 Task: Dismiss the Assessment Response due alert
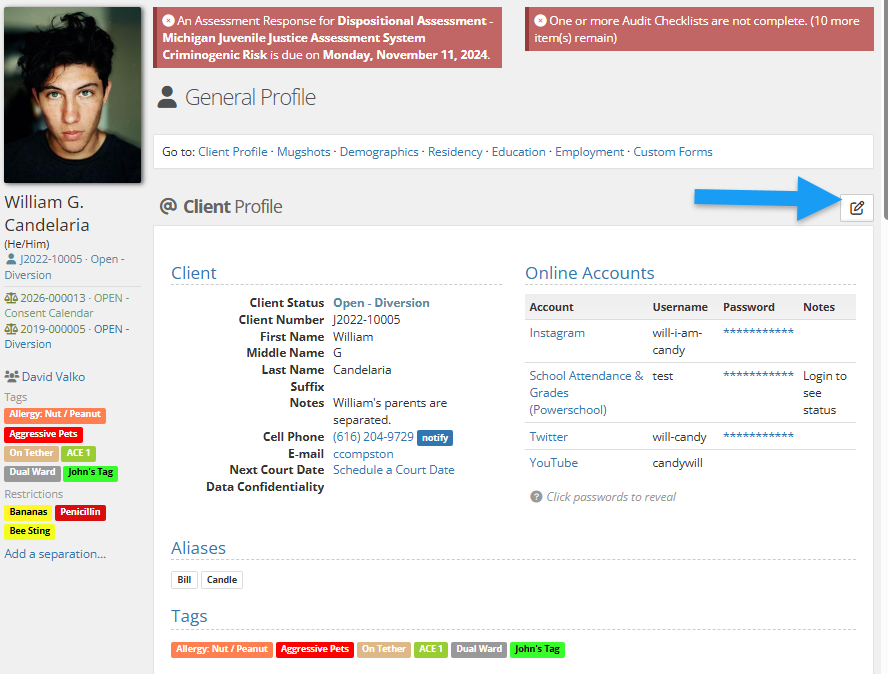coord(168,21)
